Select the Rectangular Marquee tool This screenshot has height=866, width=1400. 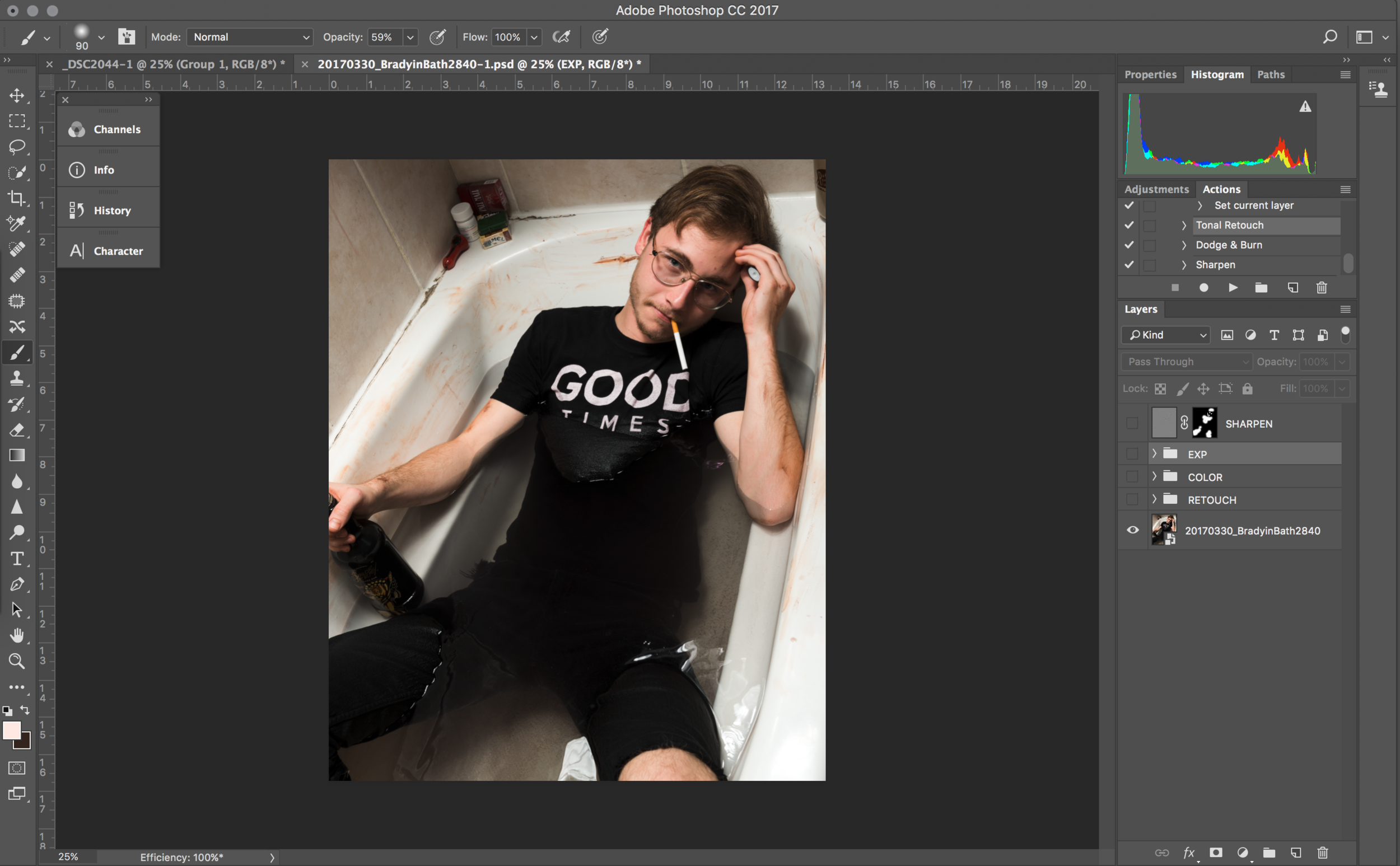pos(17,121)
